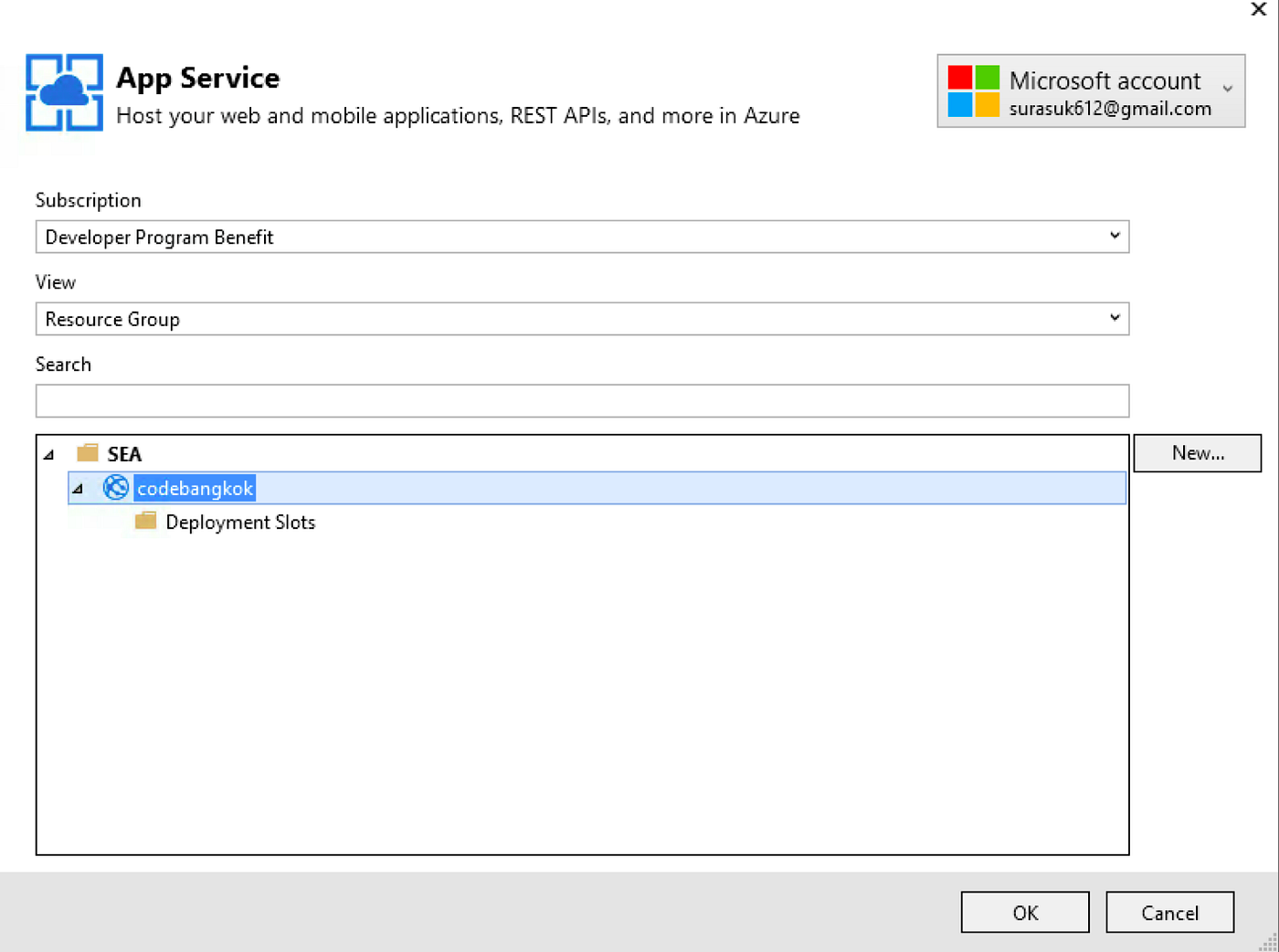Switch account via the Microsoft account selector

pos(1091,90)
